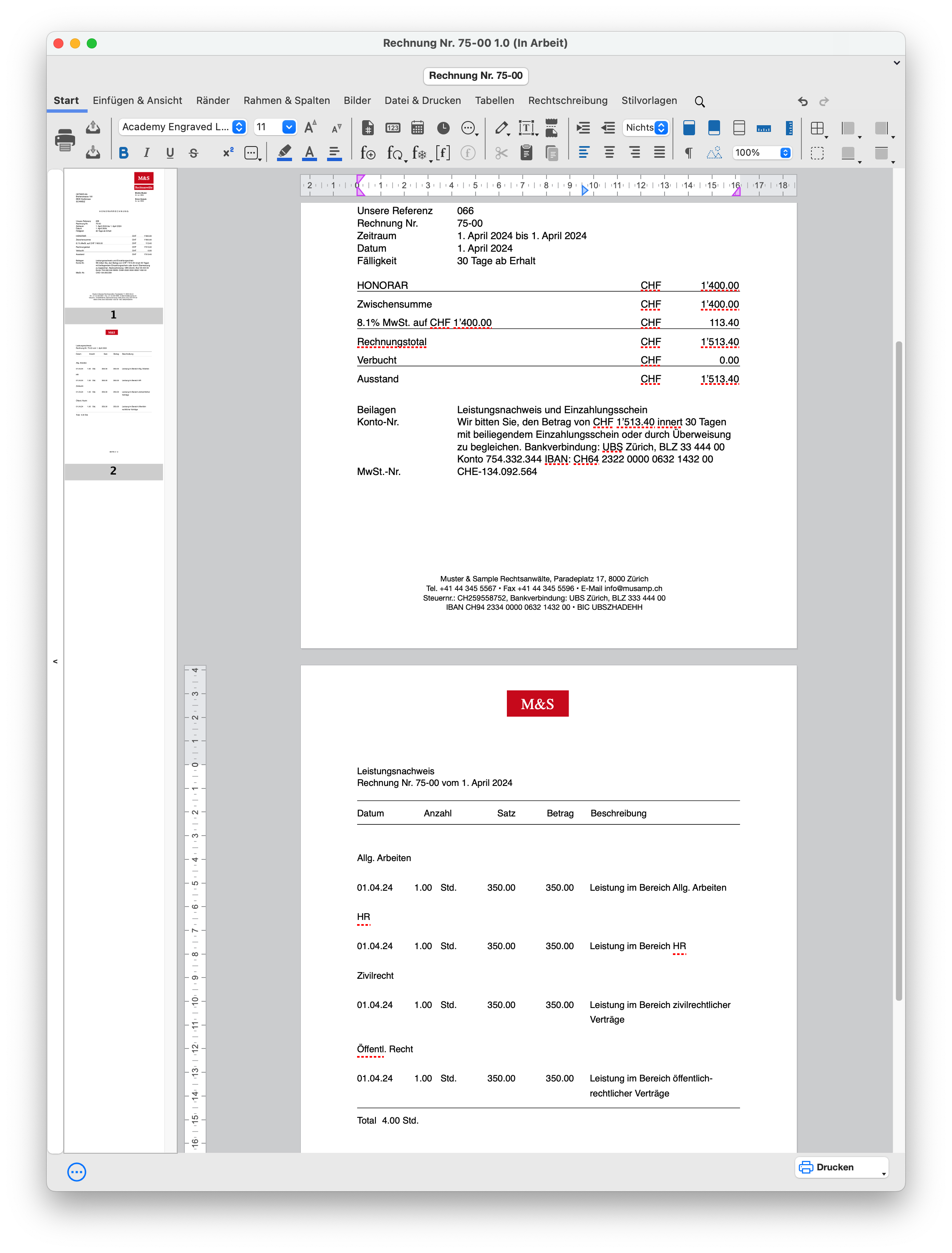This screenshot has height=1253, width=952.
Task: Toggle underline formatting
Action: click(x=170, y=152)
